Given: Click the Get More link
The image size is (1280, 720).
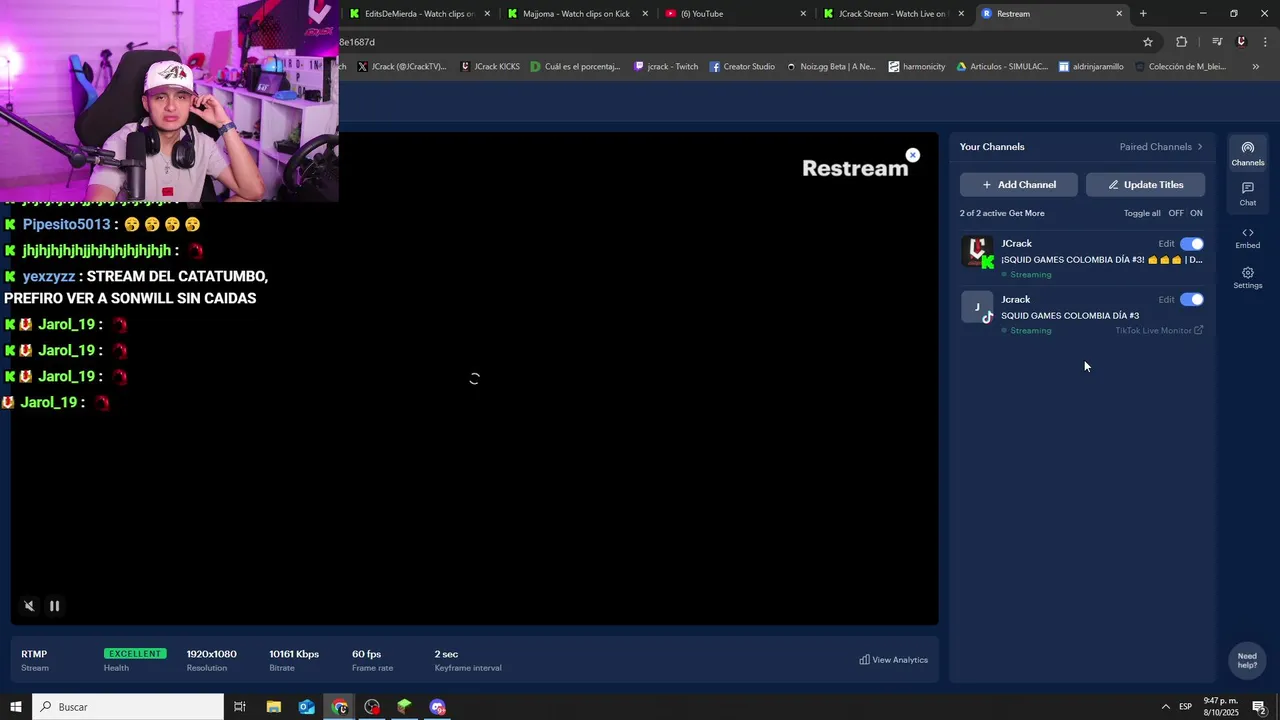Looking at the screenshot, I should pos(1026,213).
